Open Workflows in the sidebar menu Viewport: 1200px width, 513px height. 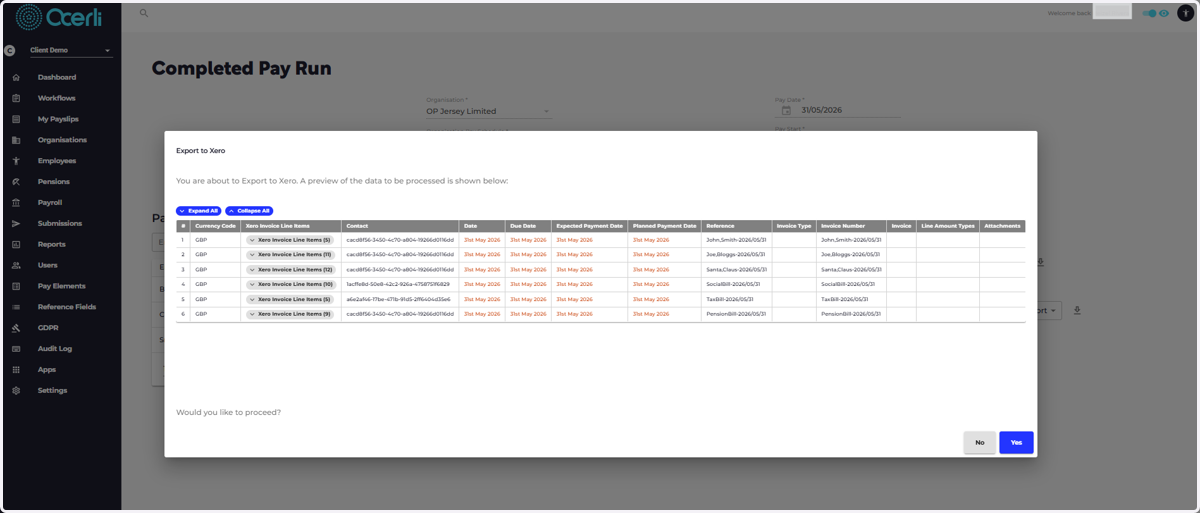click(57, 98)
